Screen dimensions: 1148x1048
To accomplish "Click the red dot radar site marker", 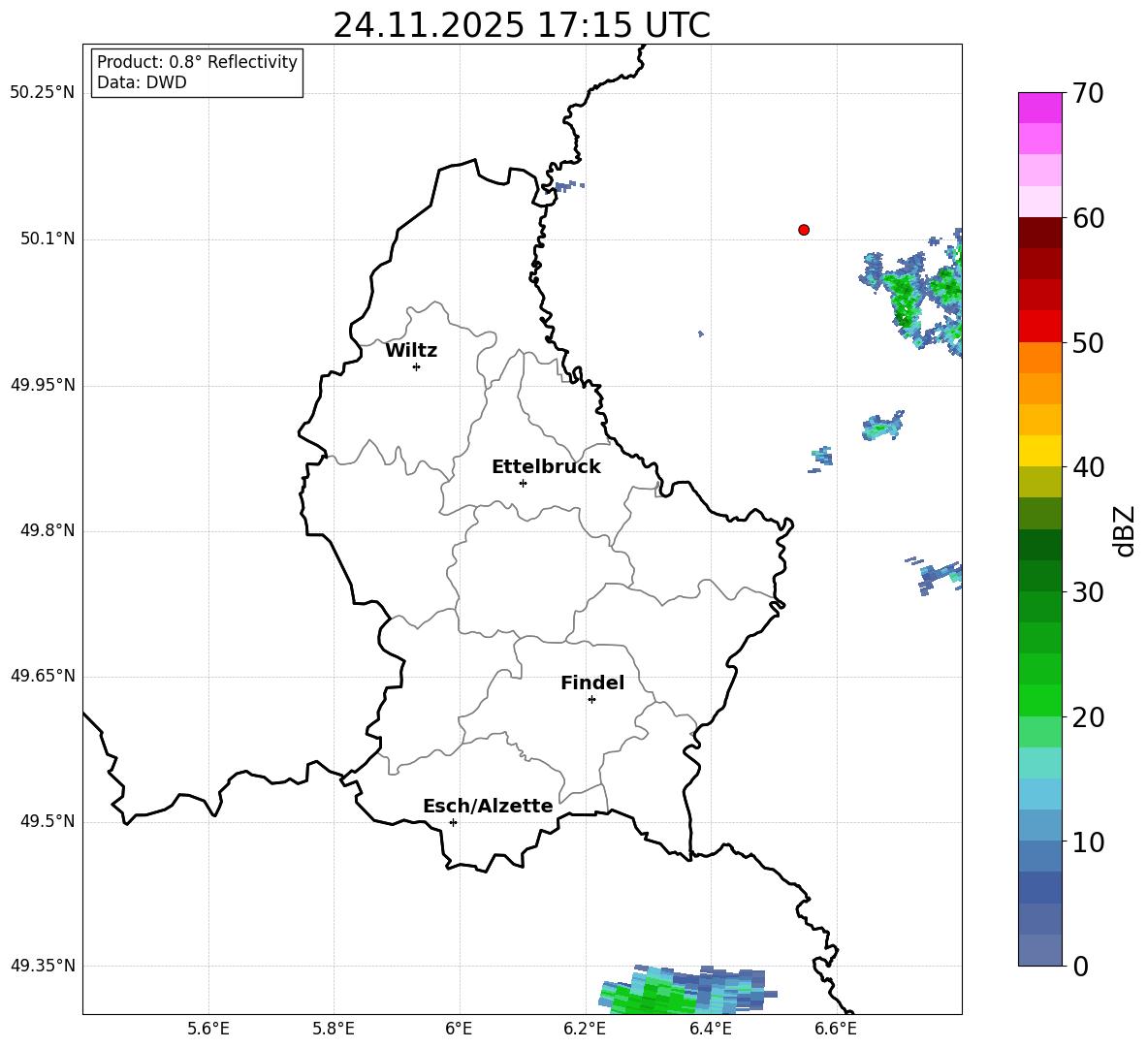I will point(804,230).
